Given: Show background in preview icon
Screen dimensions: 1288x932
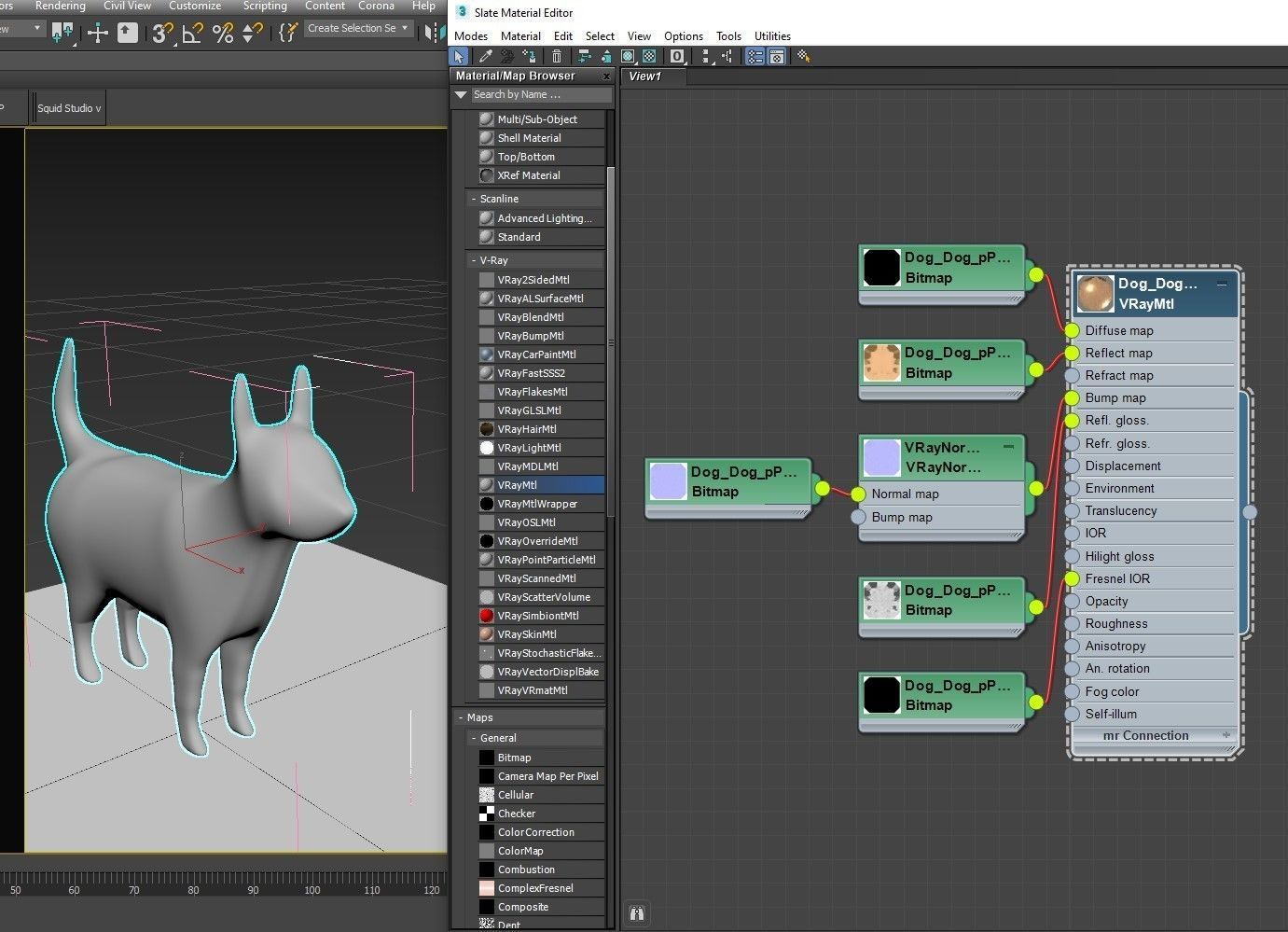Looking at the screenshot, I should [650, 57].
